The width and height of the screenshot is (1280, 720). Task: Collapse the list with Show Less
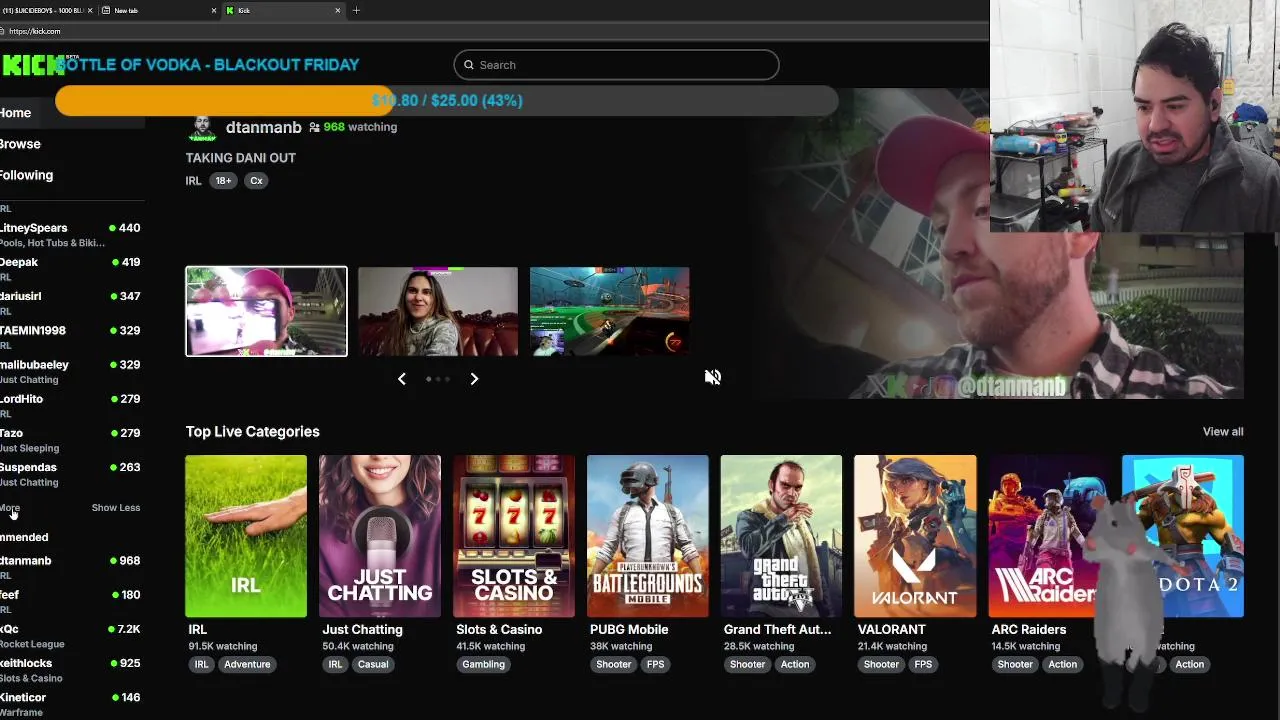click(116, 508)
